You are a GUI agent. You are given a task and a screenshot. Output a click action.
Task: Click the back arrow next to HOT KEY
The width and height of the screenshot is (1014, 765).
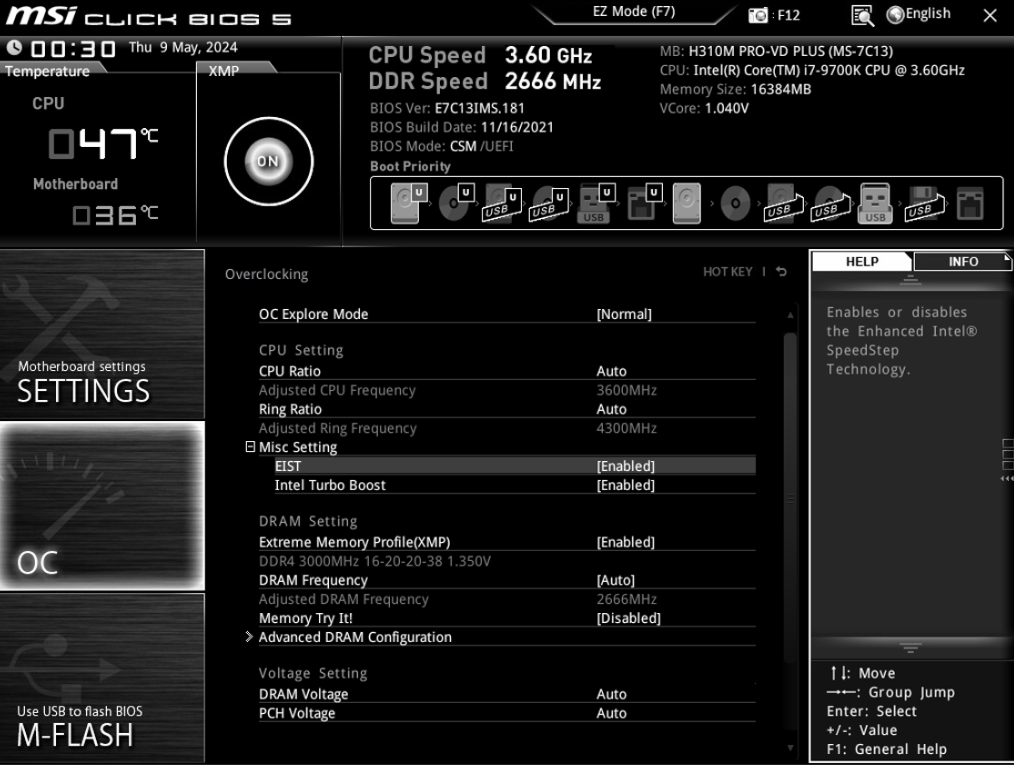pos(781,272)
